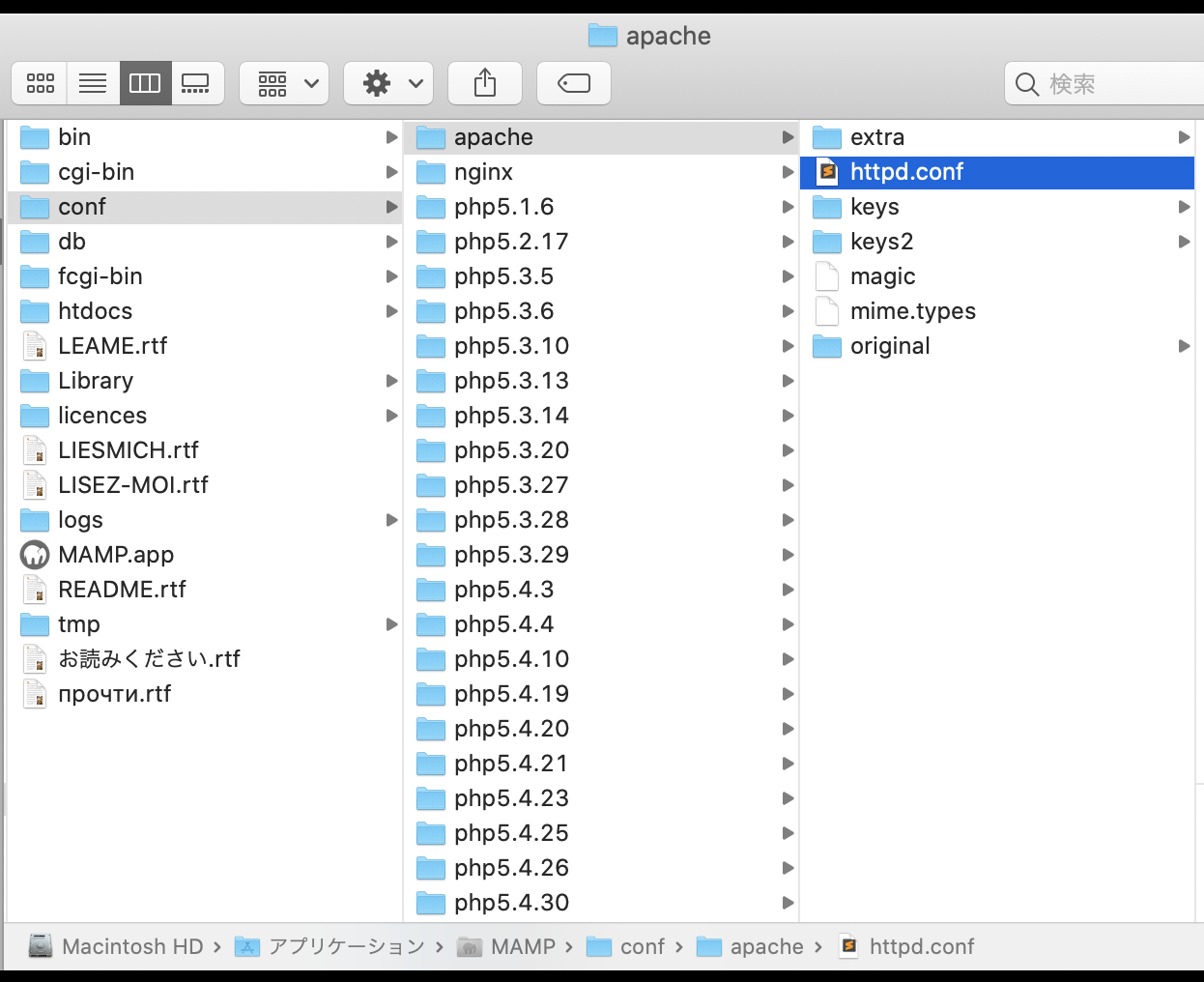This screenshot has width=1204, height=982.
Task: Expand the conf folder arrow
Action: click(x=391, y=207)
